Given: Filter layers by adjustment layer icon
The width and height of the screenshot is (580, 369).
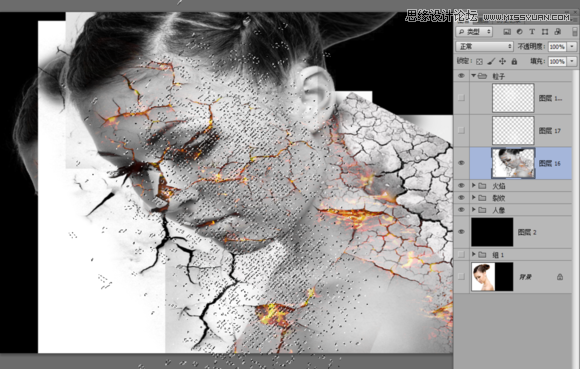Looking at the screenshot, I should coord(519,32).
